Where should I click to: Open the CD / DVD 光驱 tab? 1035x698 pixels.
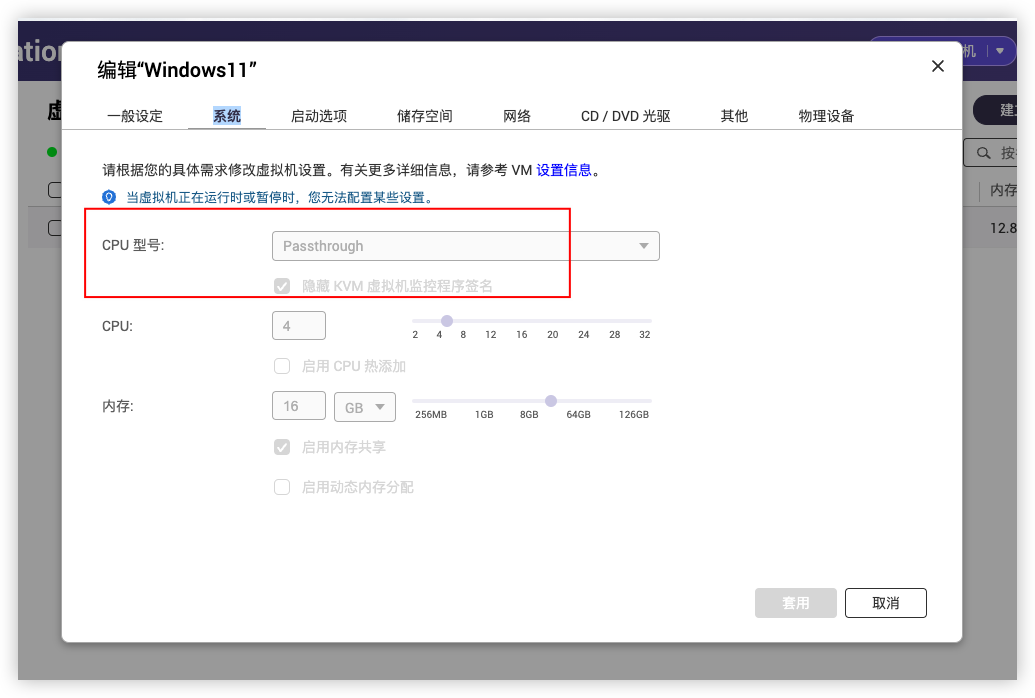625,116
